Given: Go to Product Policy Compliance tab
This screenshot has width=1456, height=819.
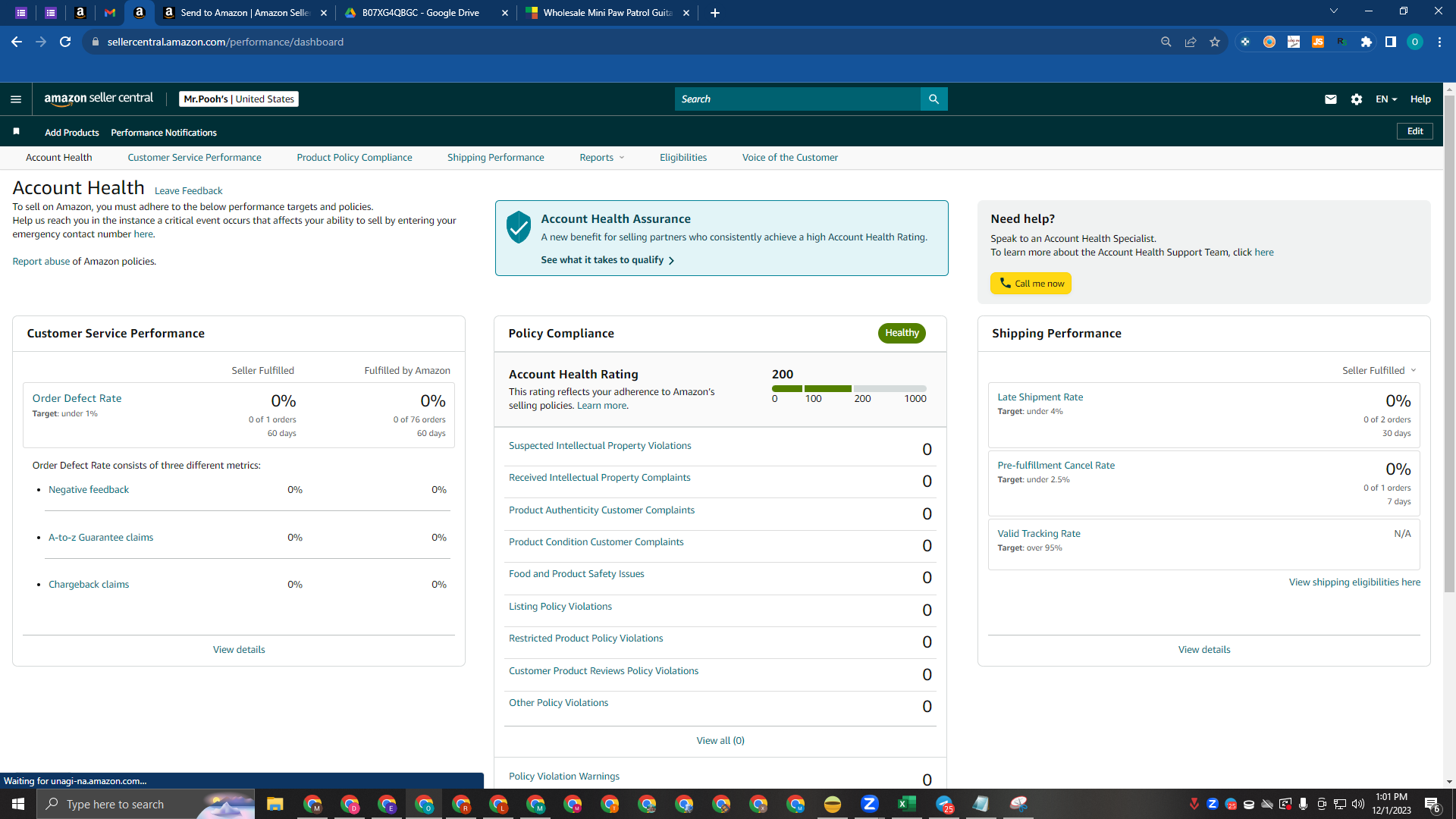Looking at the screenshot, I should 354,158.
